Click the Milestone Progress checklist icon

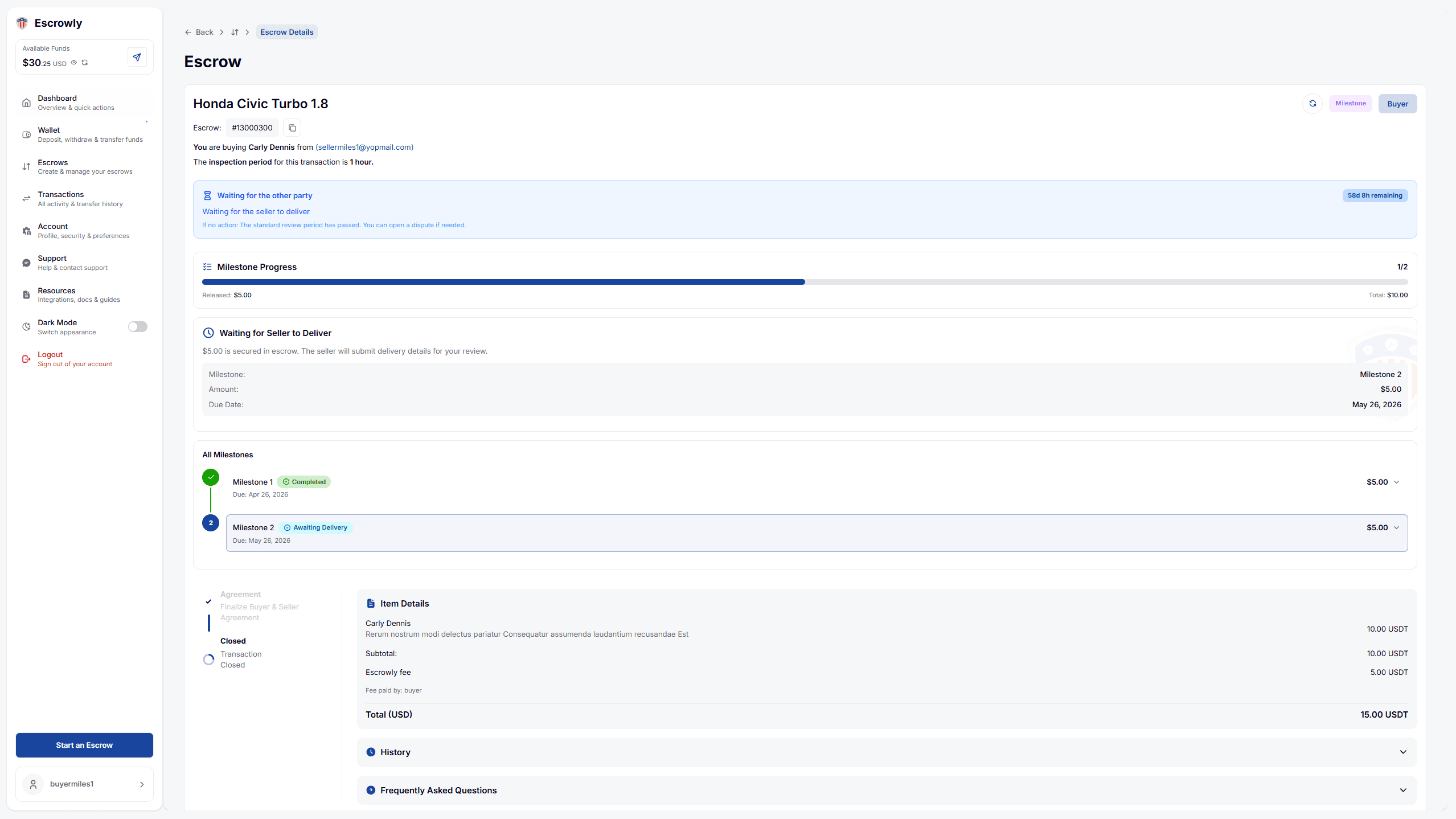point(207,267)
